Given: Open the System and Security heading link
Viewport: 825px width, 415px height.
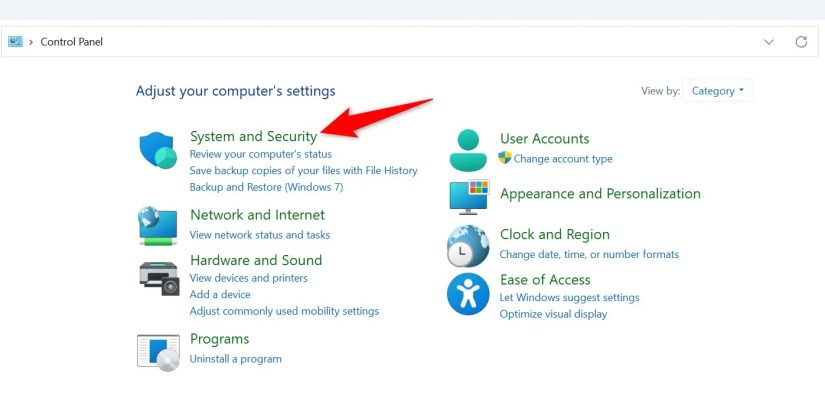Looking at the screenshot, I should coord(254,136).
